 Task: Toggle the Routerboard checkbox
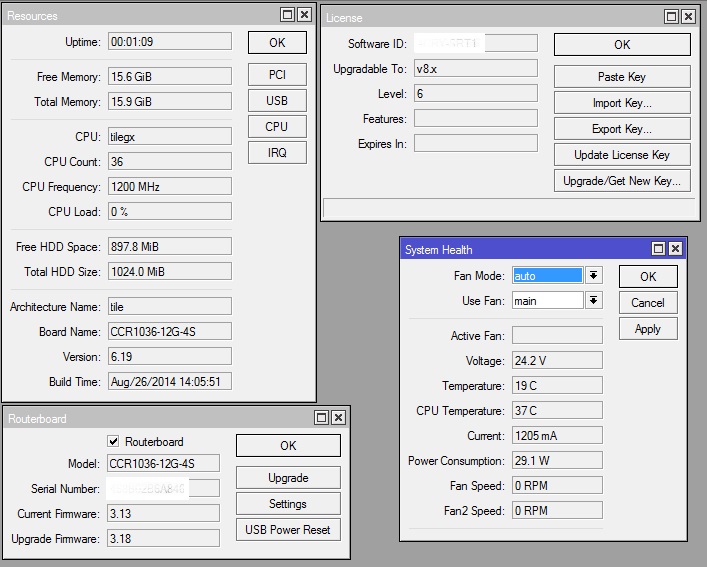114,442
